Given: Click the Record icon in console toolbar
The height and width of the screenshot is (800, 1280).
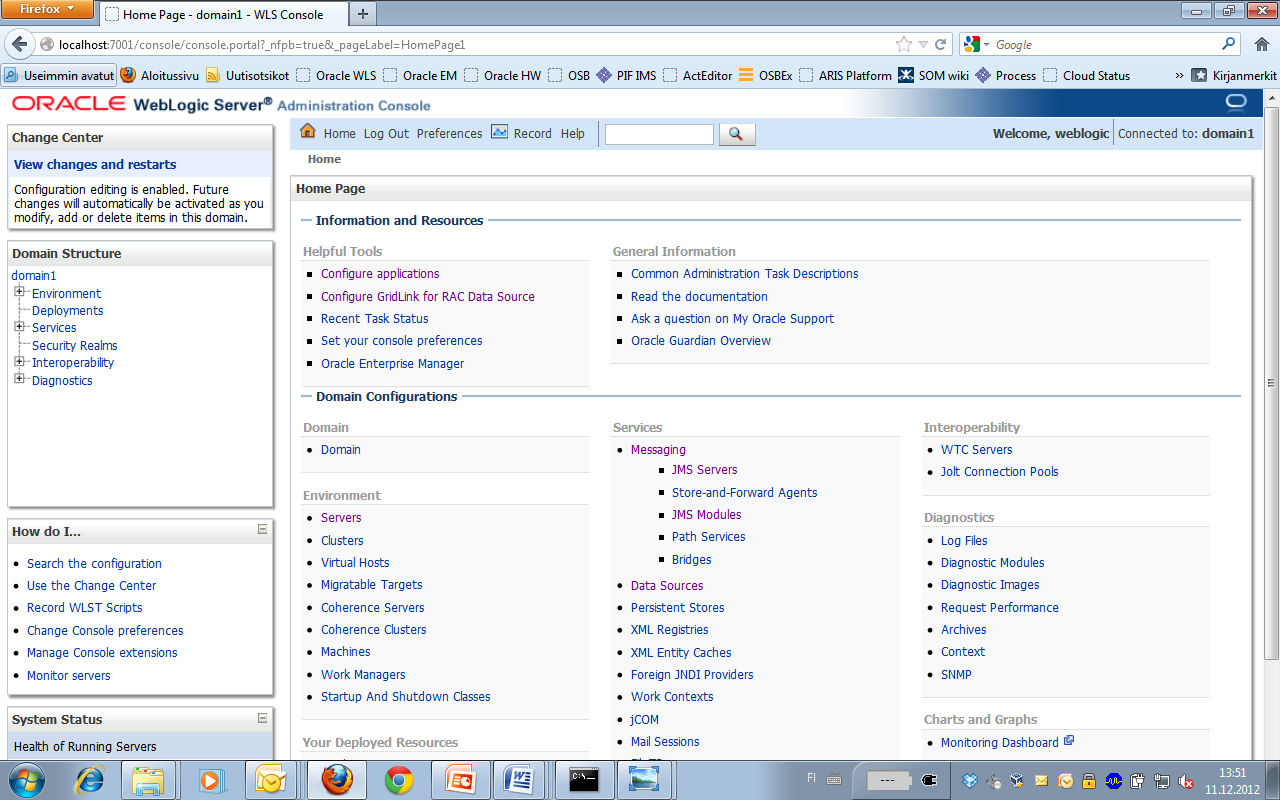Looking at the screenshot, I should point(499,133).
